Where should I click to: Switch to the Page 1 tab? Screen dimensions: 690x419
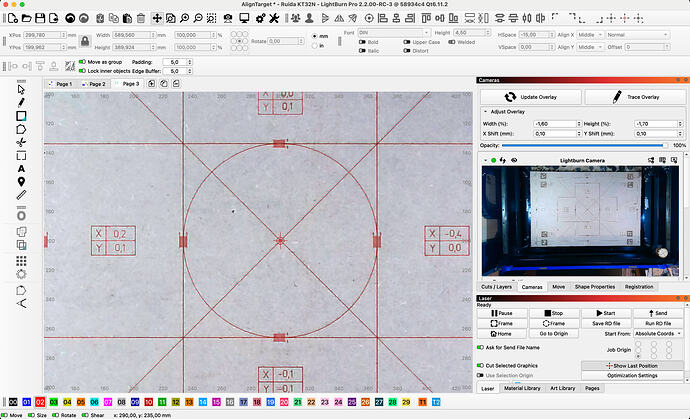60,84
